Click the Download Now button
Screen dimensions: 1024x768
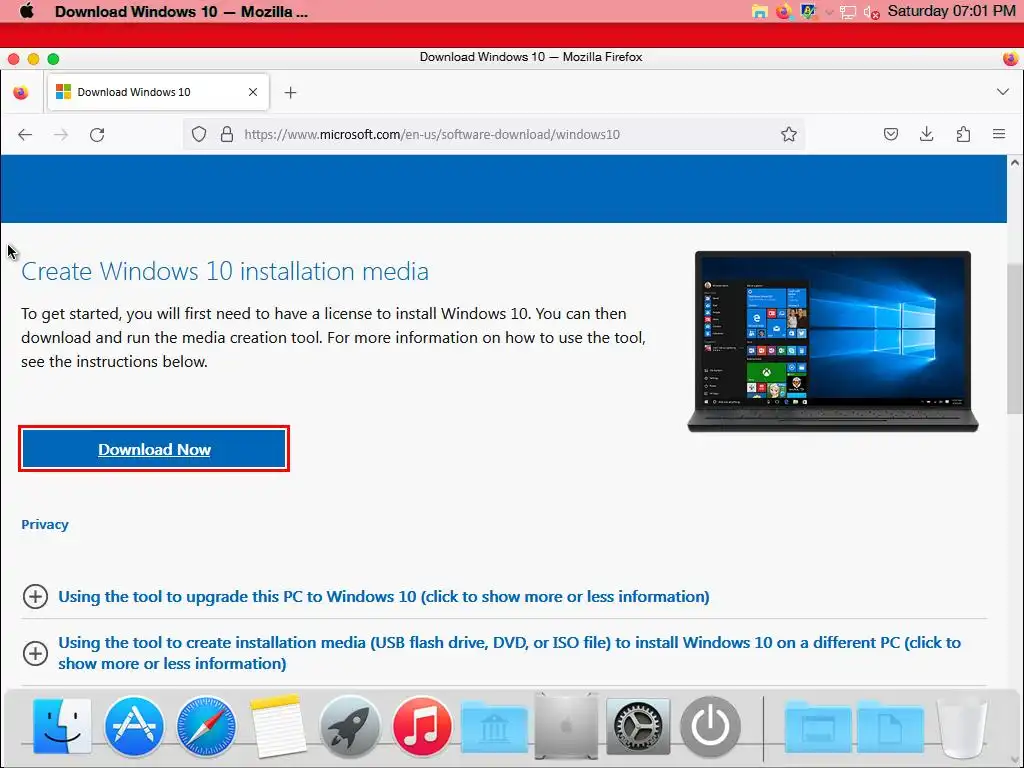[x=154, y=449]
